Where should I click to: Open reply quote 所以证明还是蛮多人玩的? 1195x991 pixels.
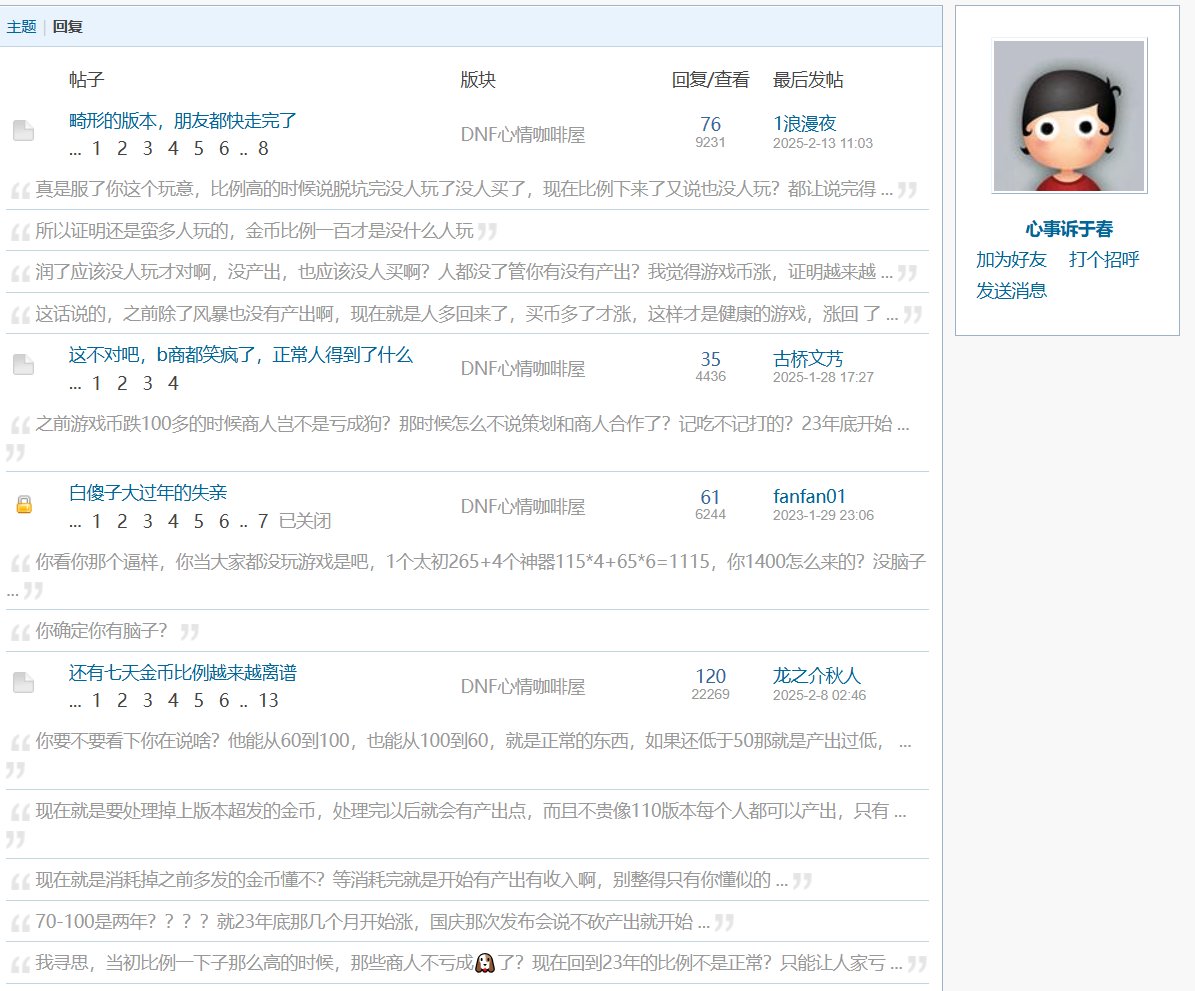[x=255, y=231]
